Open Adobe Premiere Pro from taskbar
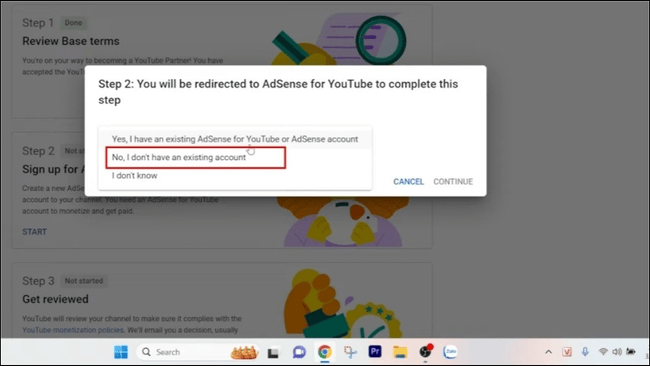650x366 pixels. click(x=375, y=352)
